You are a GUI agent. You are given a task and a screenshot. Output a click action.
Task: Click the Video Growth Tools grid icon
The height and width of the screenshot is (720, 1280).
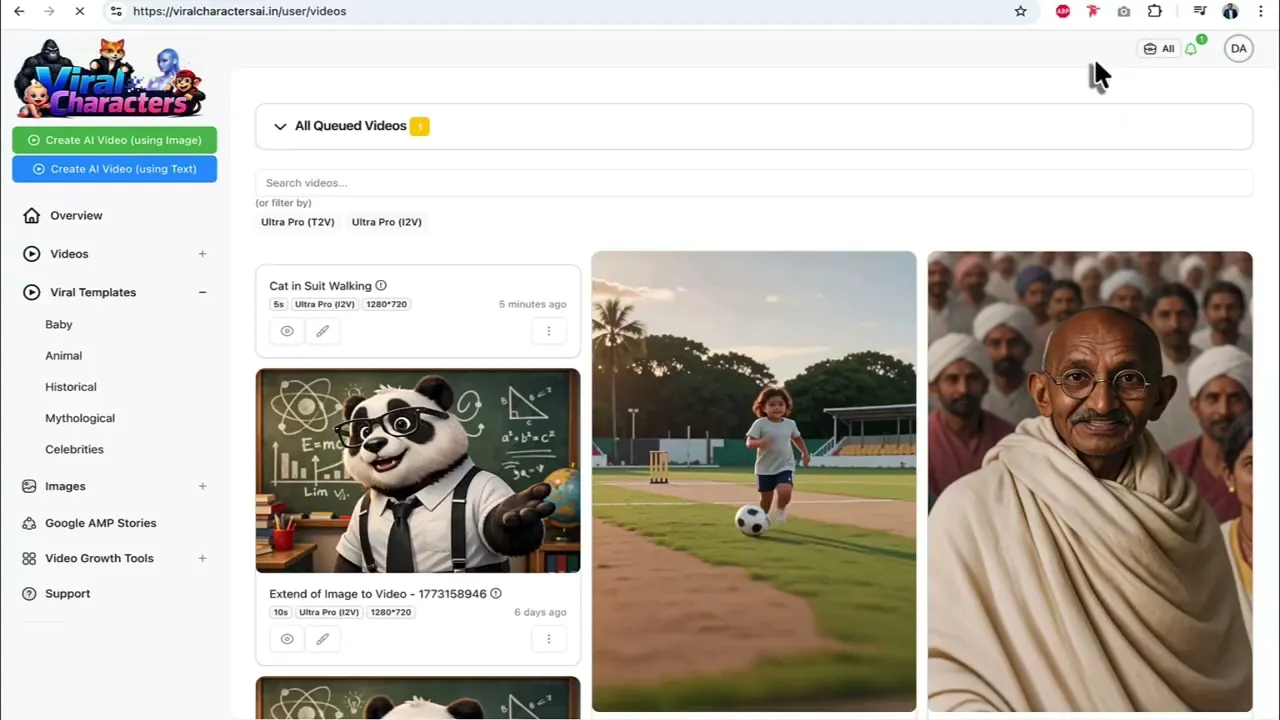click(29, 558)
